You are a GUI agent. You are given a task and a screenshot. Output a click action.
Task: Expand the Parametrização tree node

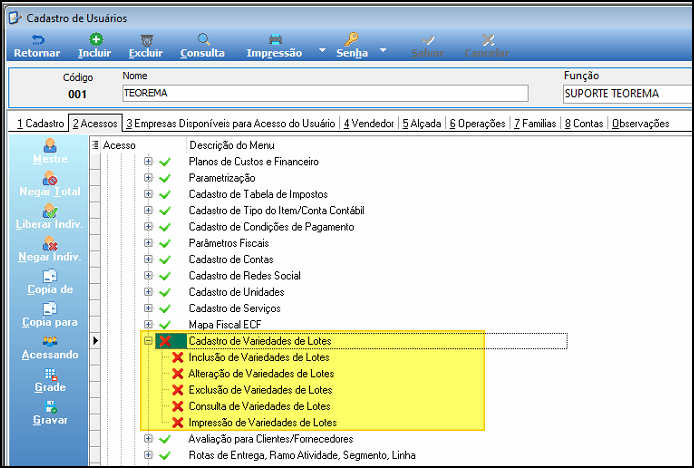[148, 178]
